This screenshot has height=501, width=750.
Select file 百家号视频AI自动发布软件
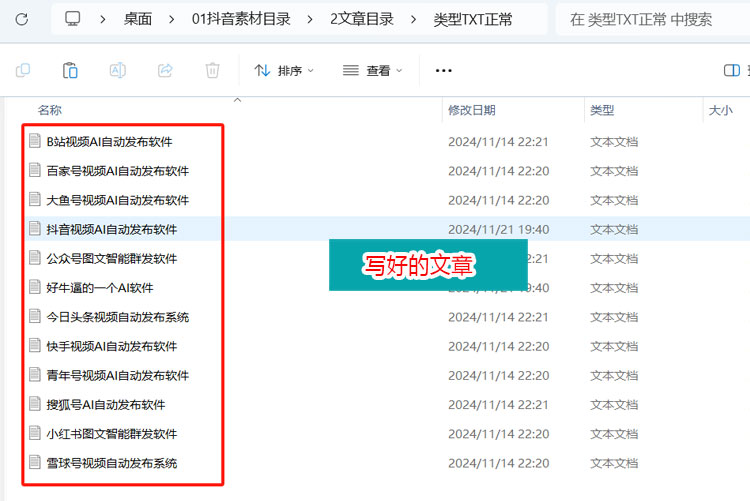coord(118,171)
